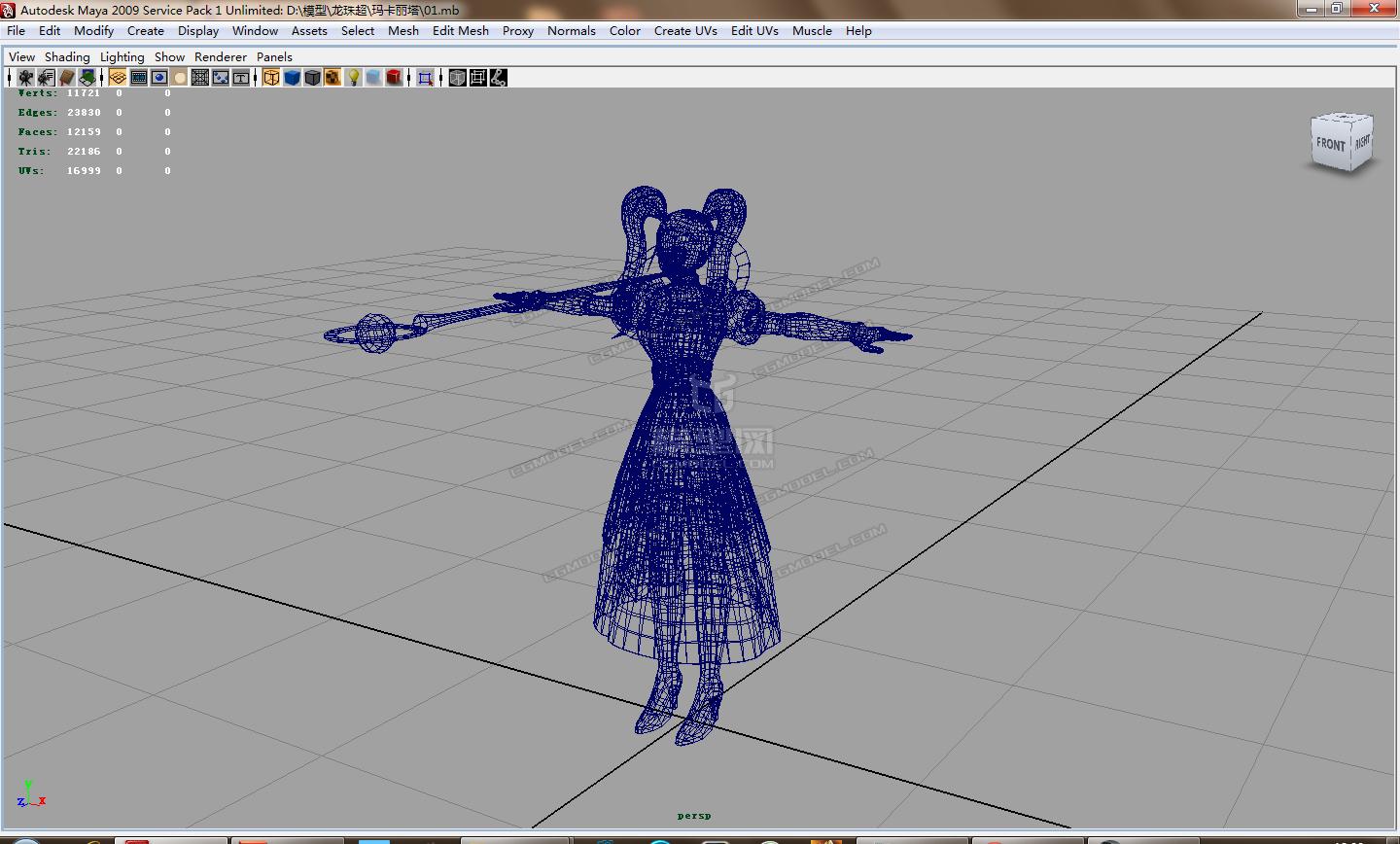Toggle the Field Chart overlay icon

[200, 78]
